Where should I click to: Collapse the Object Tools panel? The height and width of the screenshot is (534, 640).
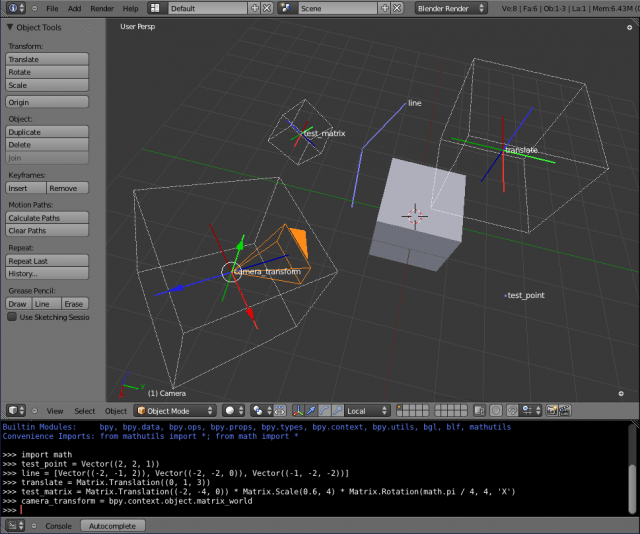(10, 27)
